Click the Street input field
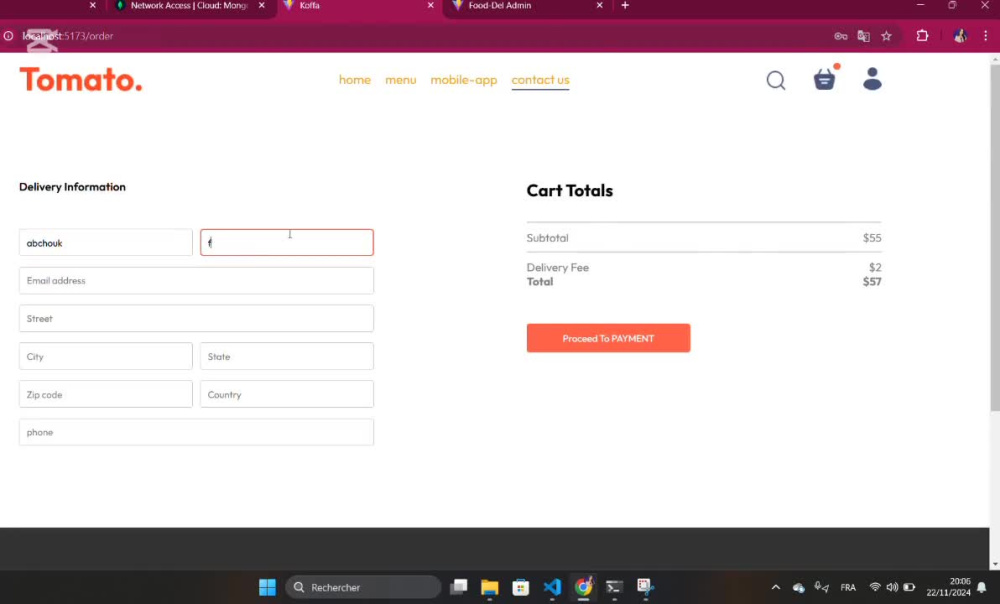The width and height of the screenshot is (1000, 604). (196, 318)
